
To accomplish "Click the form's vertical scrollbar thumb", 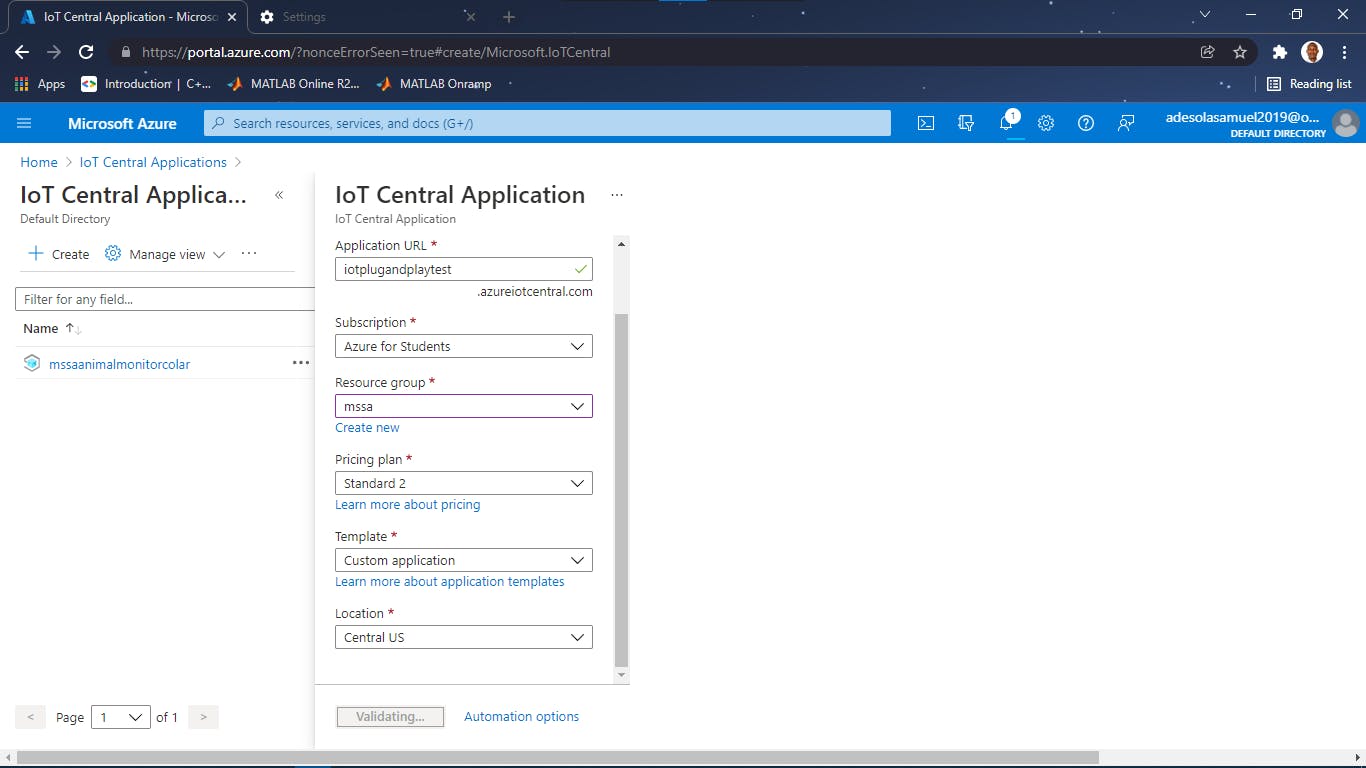I will coord(622,490).
